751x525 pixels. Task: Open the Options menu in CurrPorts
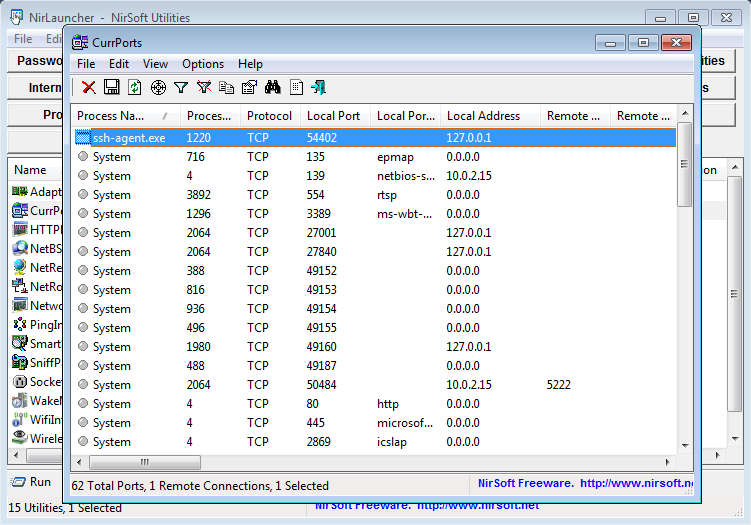pyautogui.click(x=203, y=64)
